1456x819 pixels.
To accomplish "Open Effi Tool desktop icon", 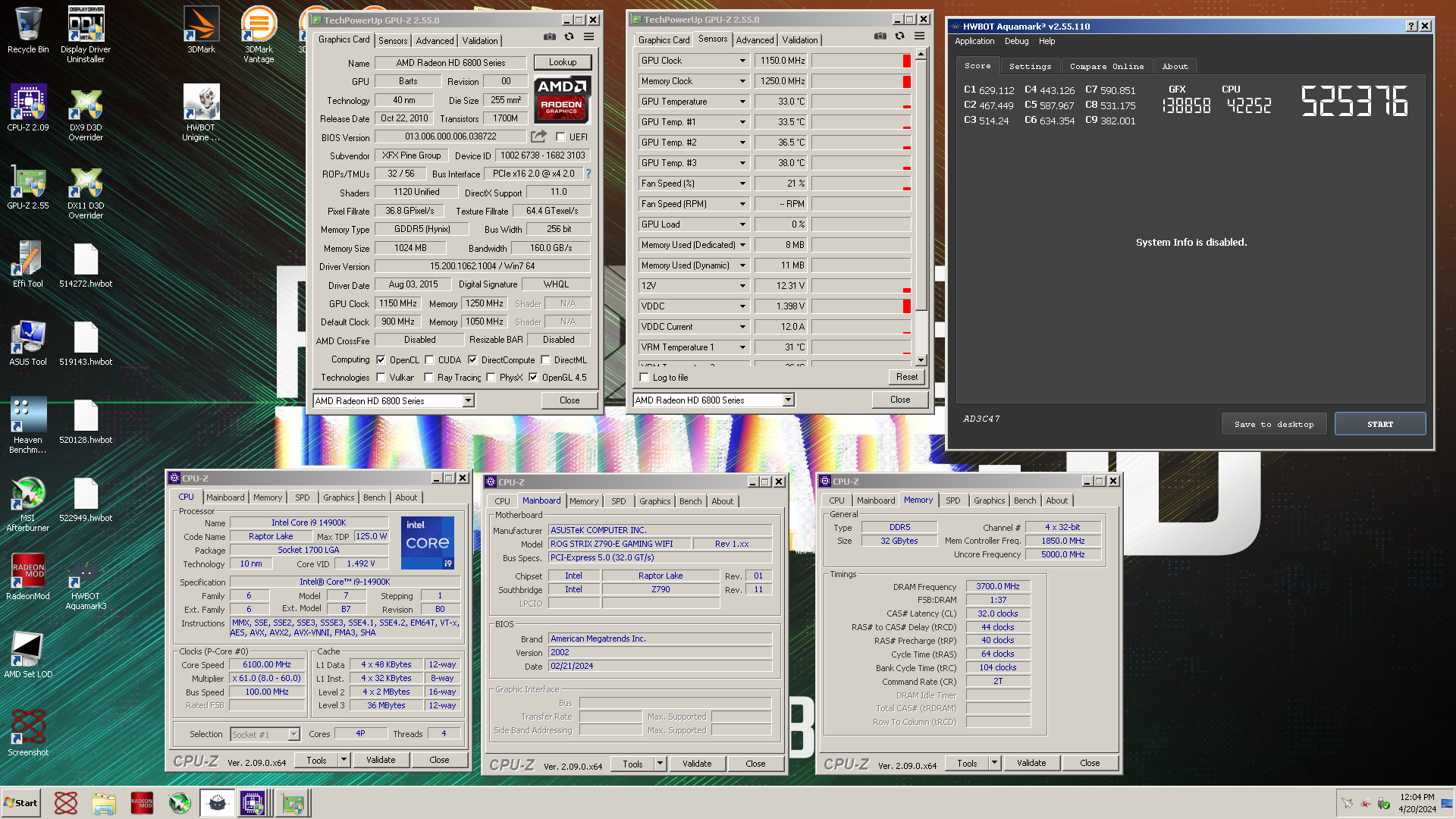I will coord(28,264).
